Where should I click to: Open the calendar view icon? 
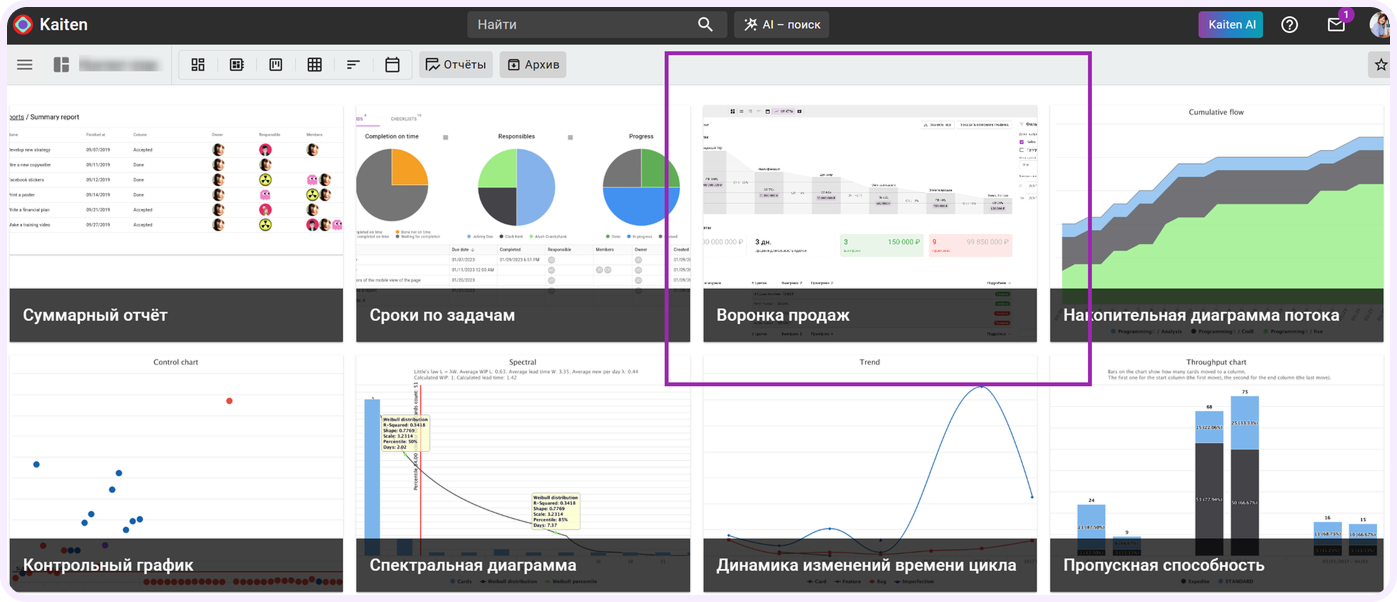392,65
